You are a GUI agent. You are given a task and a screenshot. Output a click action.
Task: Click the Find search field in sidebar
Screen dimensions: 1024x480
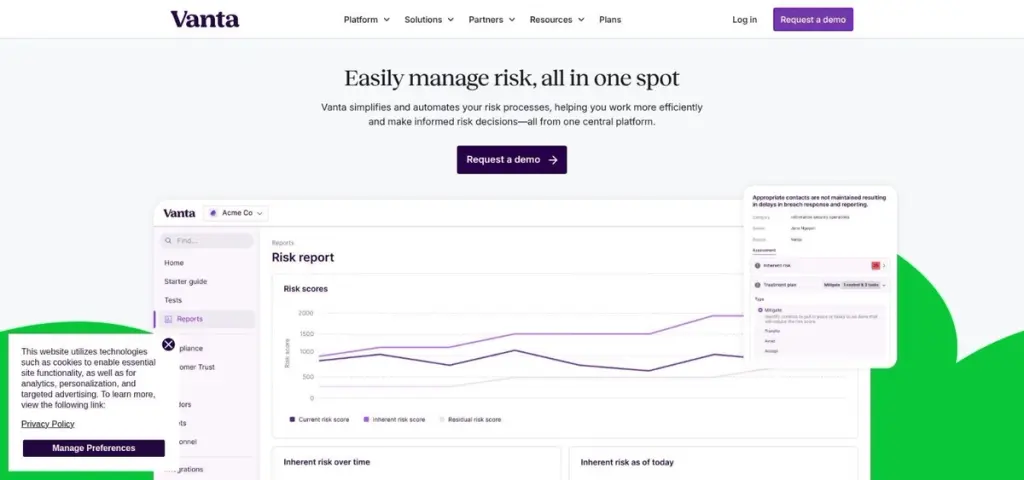(x=206, y=241)
